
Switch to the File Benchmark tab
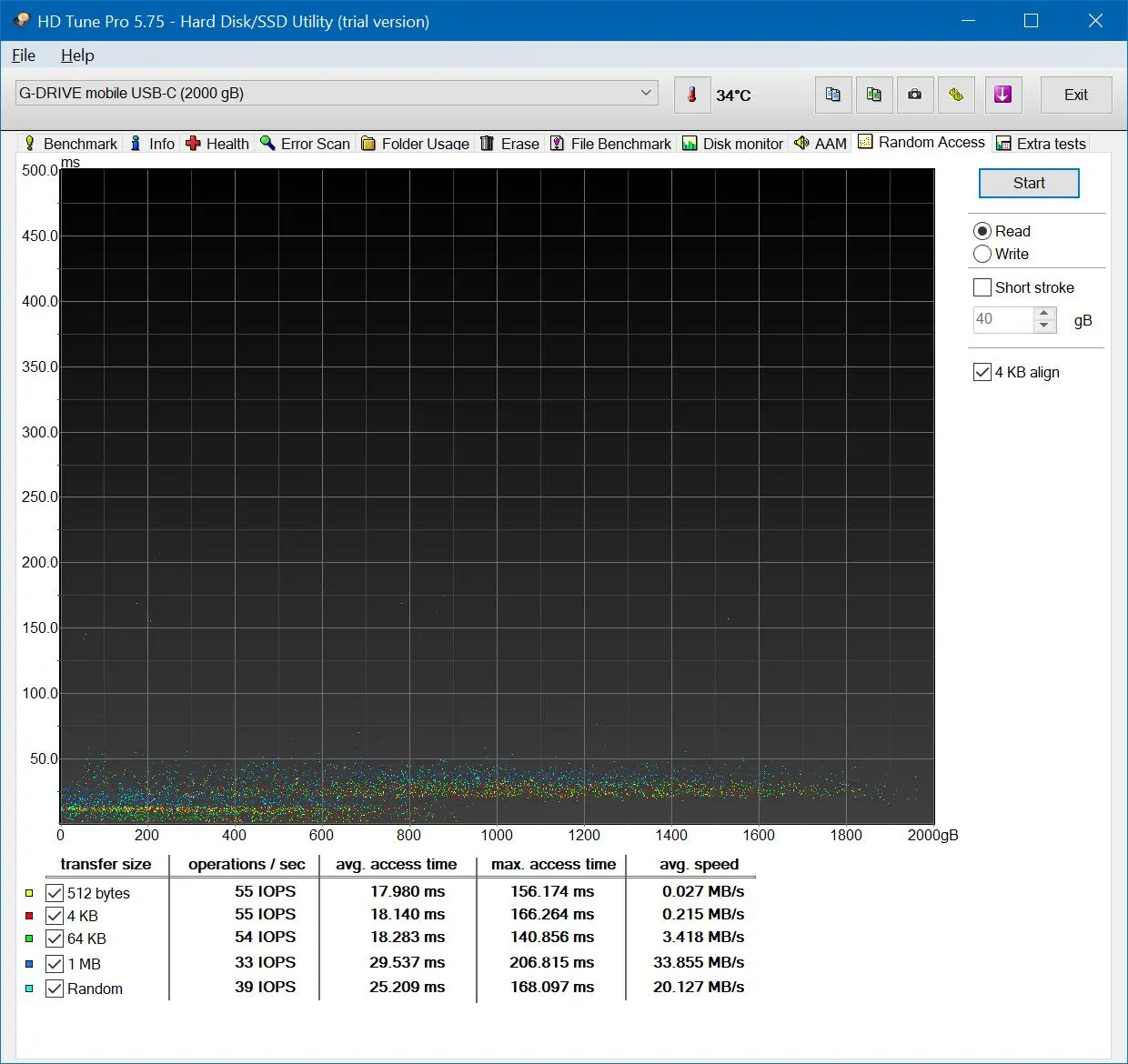click(x=611, y=144)
